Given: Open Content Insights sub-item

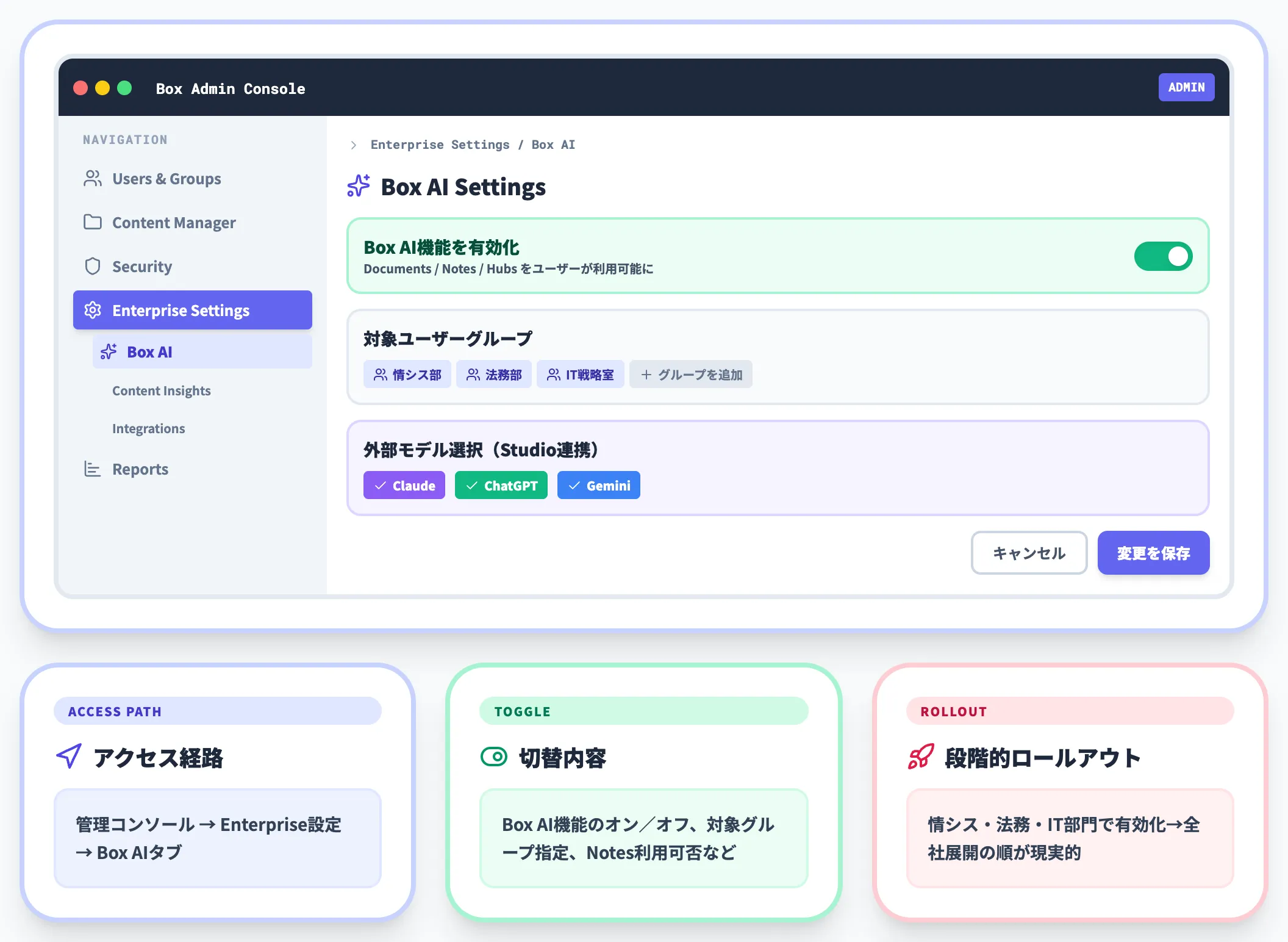Looking at the screenshot, I should point(161,390).
